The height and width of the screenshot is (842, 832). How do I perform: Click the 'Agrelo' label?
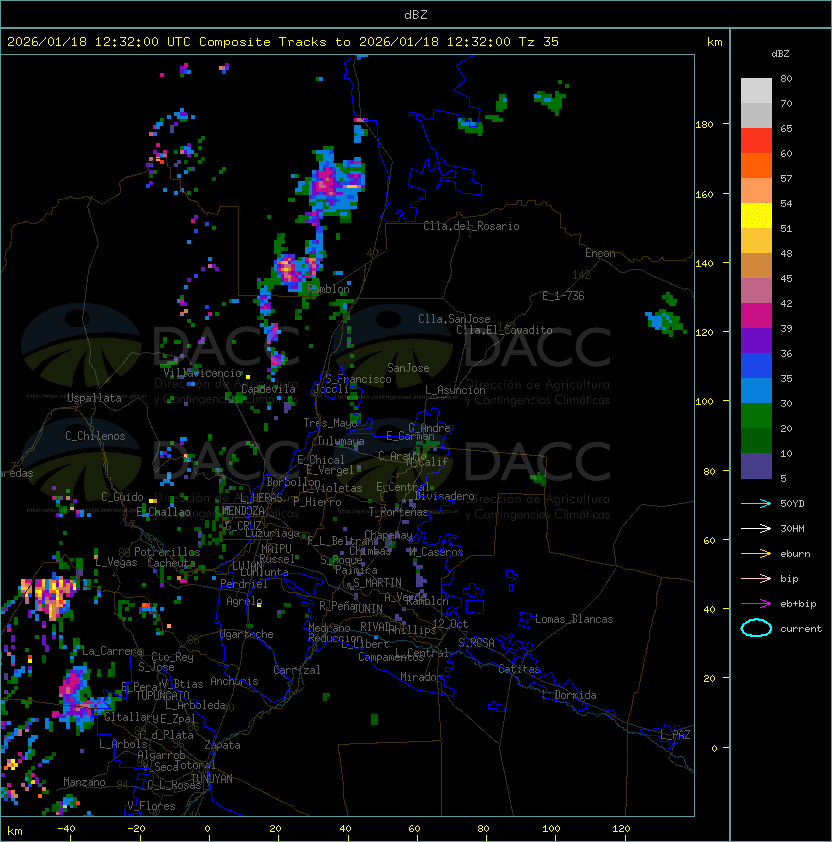click(244, 601)
